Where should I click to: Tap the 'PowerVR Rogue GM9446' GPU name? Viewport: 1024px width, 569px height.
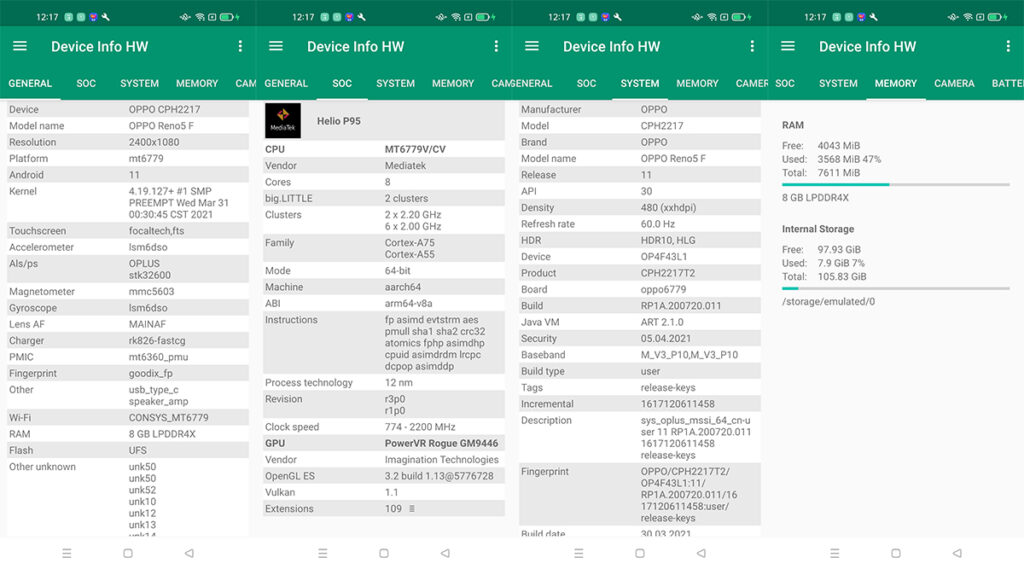[x=441, y=443]
